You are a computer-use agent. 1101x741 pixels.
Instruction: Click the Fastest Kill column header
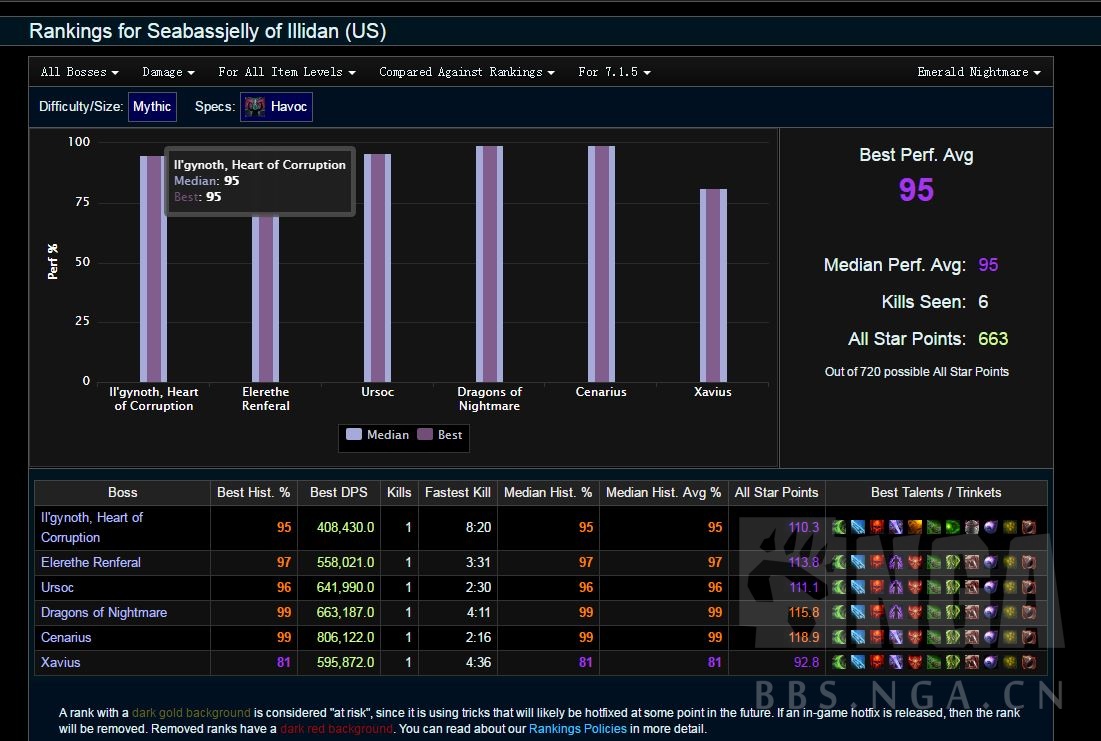tap(458, 492)
